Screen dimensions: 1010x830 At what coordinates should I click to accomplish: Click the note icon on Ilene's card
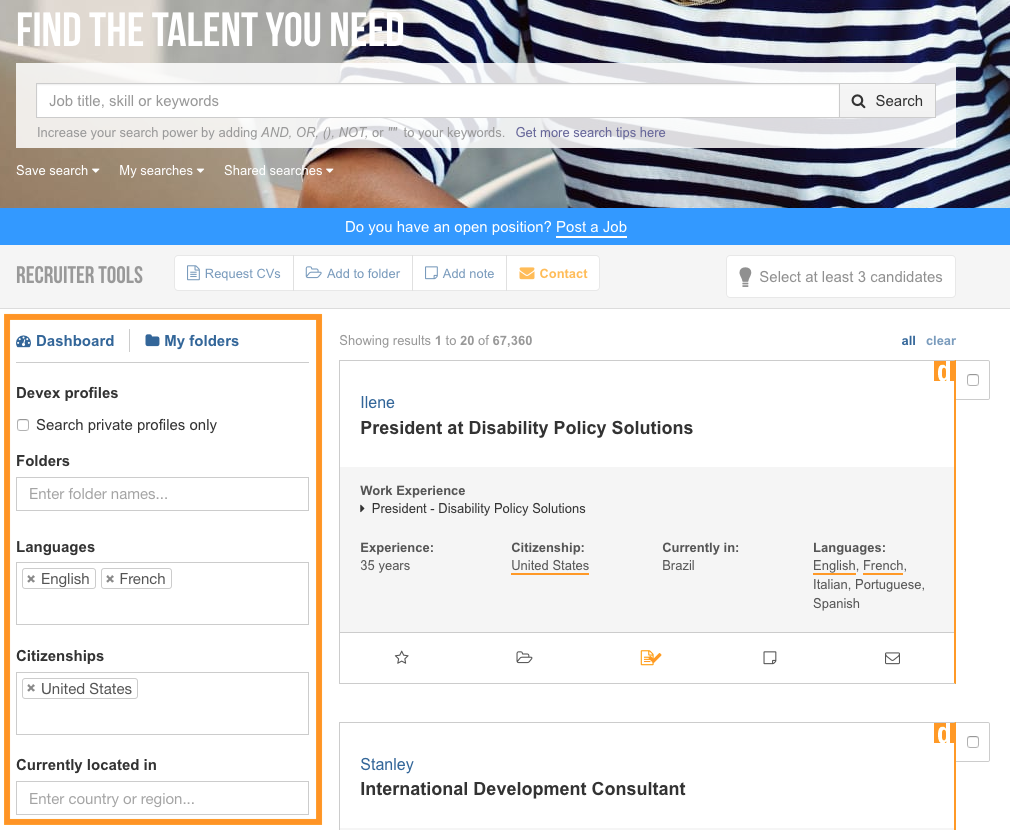(x=770, y=657)
